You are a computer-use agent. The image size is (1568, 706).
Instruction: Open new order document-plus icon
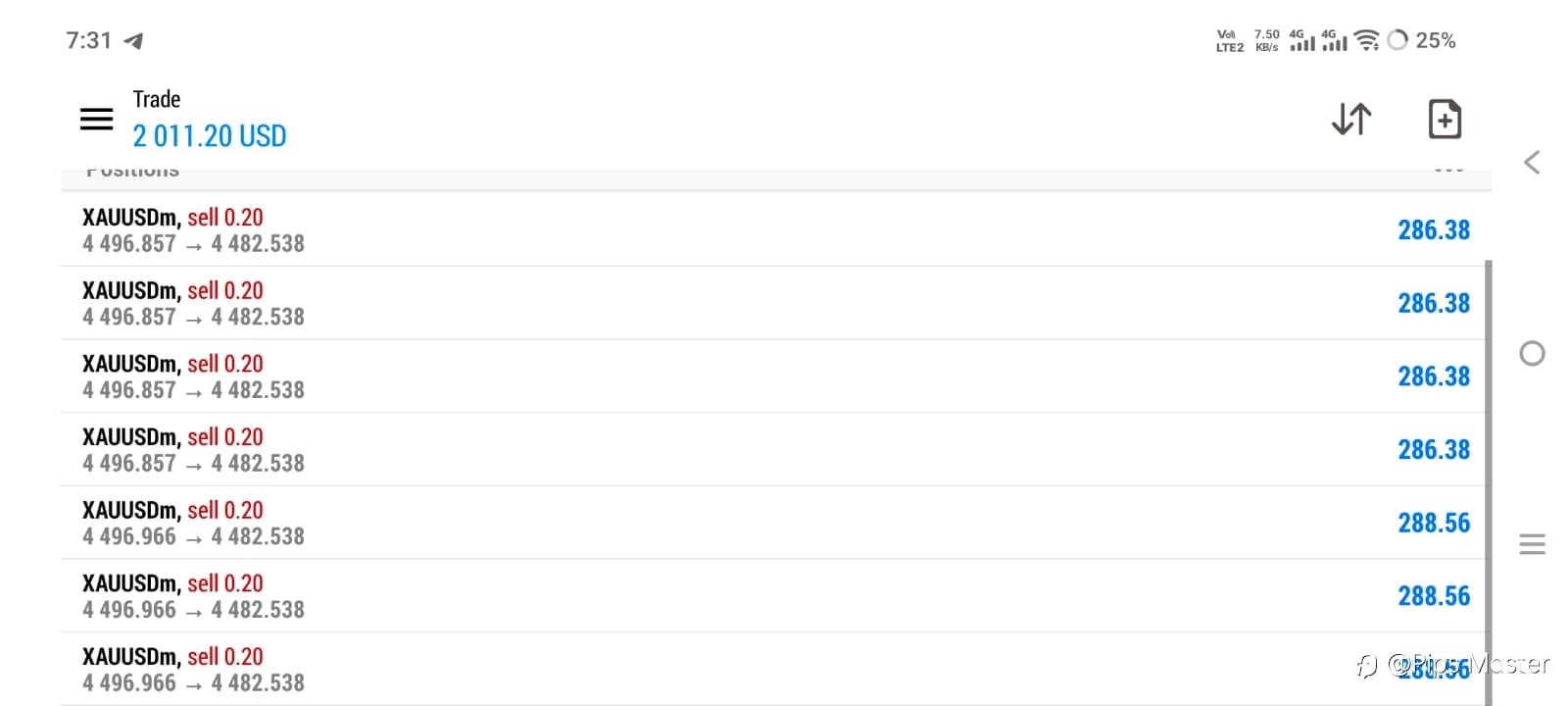click(1445, 119)
